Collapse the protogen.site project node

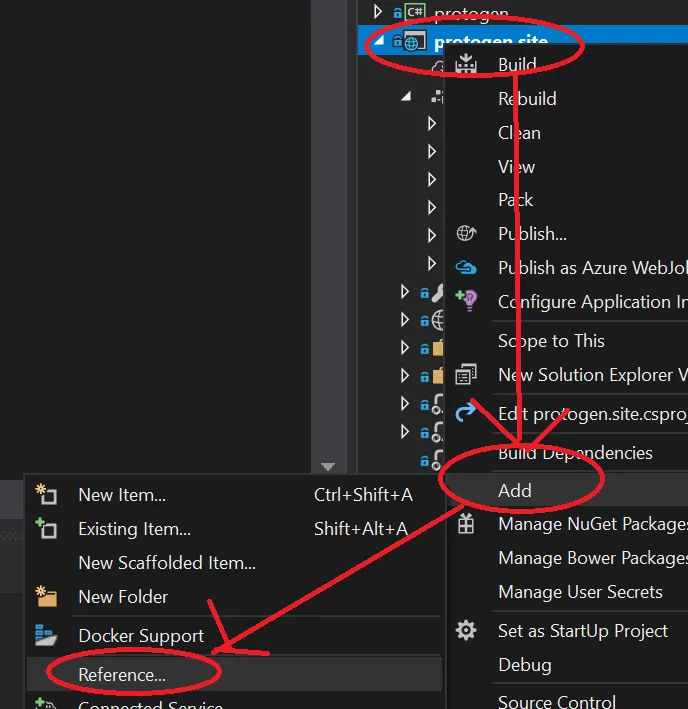click(x=378, y=41)
